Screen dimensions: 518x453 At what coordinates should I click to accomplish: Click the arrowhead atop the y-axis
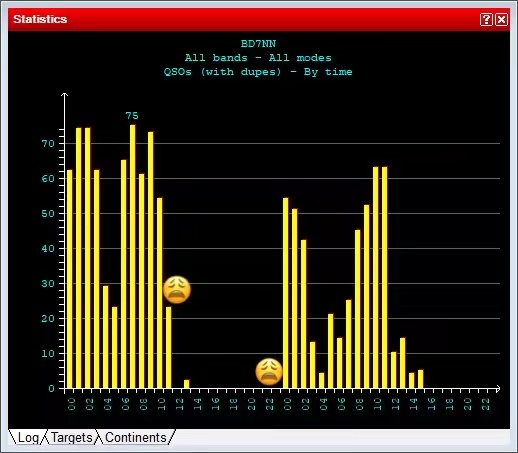tap(65, 95)
